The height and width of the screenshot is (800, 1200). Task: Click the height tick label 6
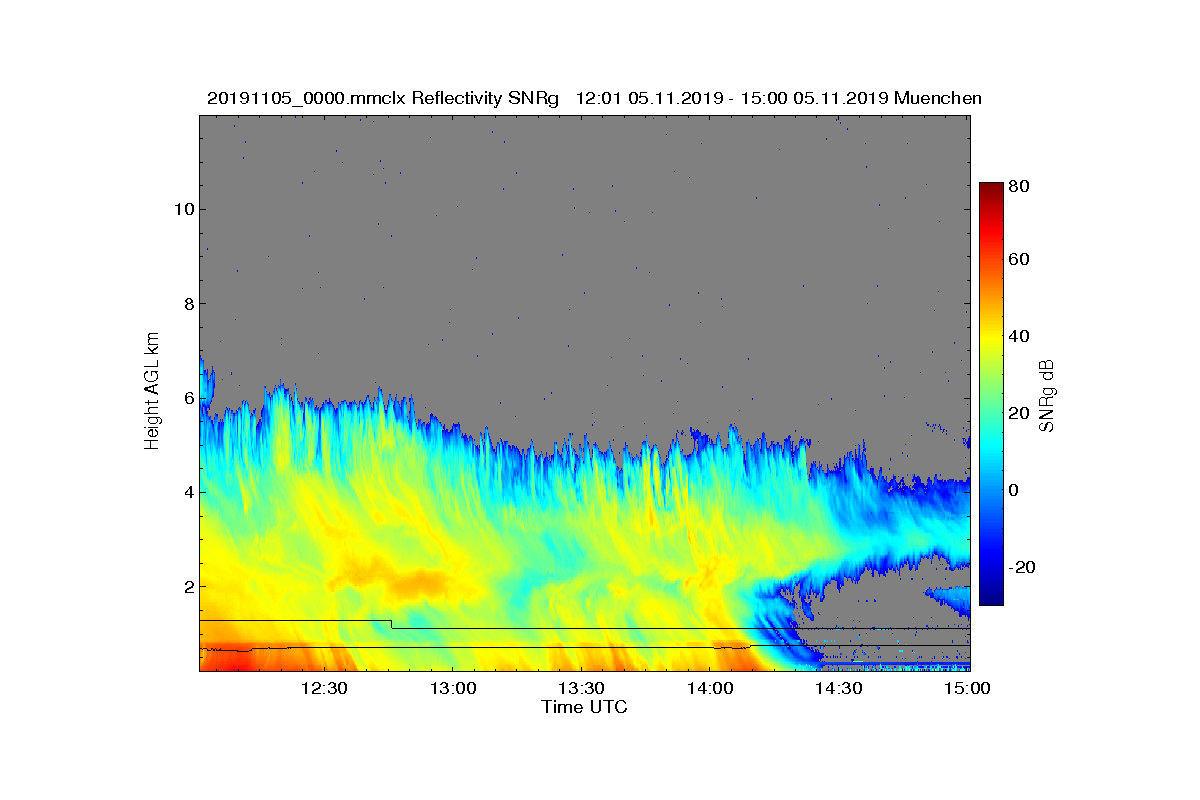tap(187, 398)
